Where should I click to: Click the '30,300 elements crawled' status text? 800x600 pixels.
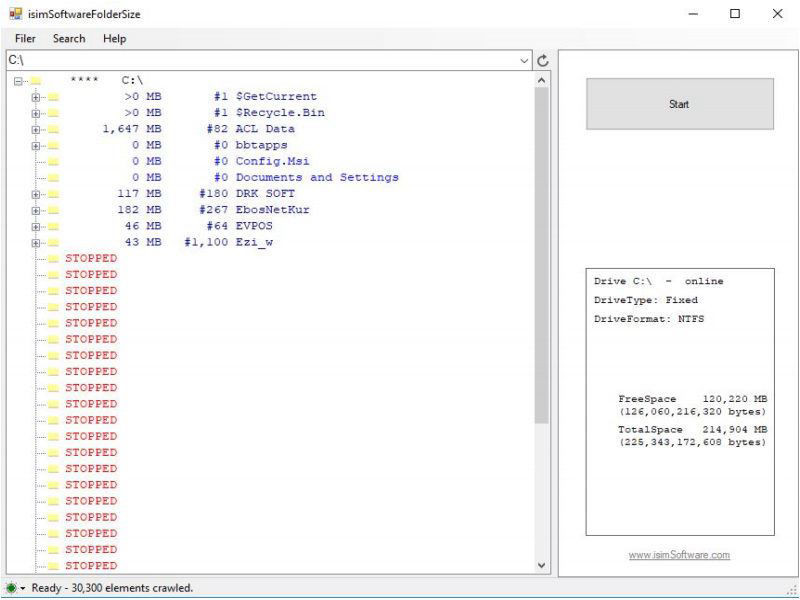pos(132,588)
